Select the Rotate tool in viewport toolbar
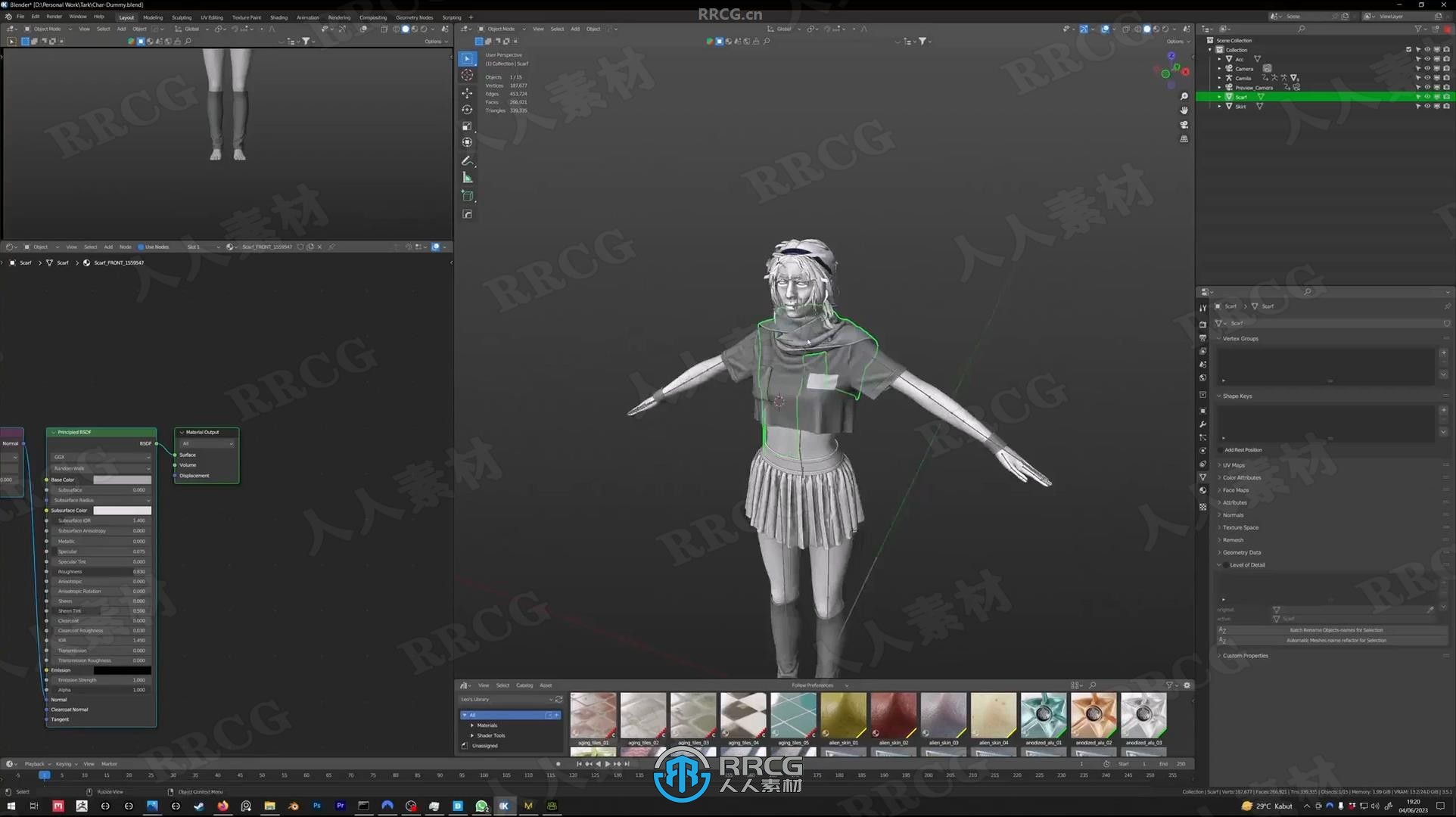Image resolution: width=1456 pixels, height=817 pixels. pos(468,110)
